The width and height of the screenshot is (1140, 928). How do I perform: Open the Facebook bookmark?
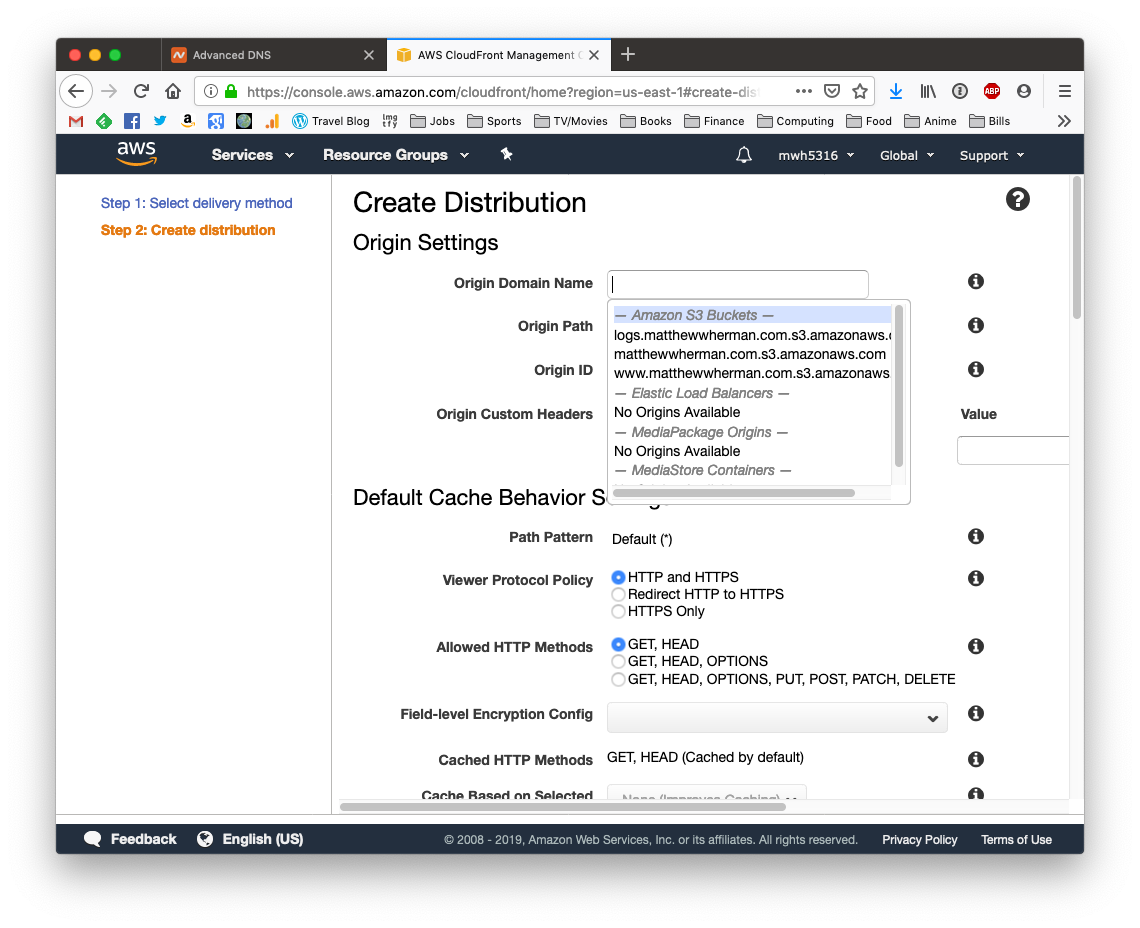132,121
